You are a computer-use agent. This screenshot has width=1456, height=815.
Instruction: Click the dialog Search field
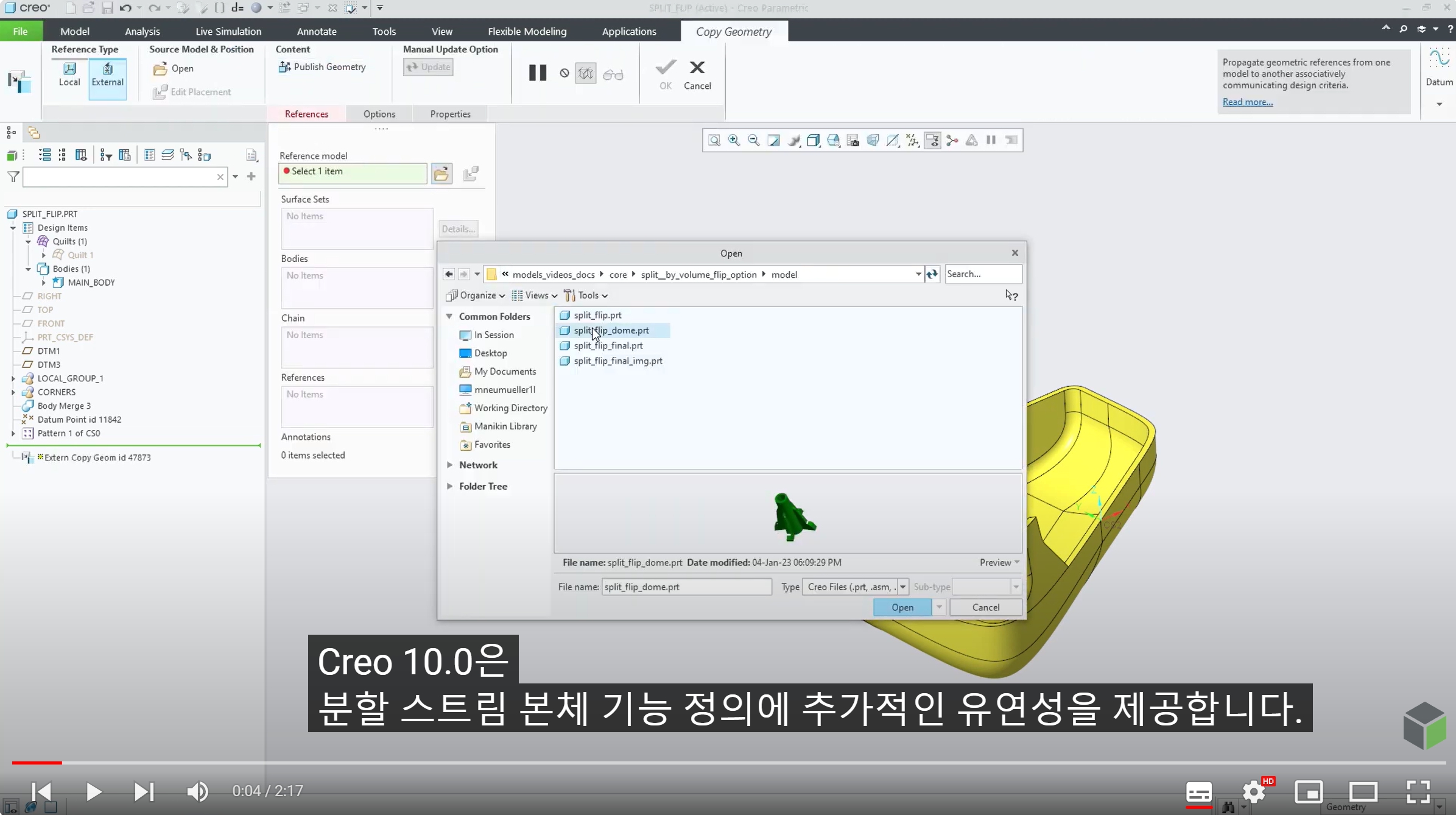click(x=983, y=274)
